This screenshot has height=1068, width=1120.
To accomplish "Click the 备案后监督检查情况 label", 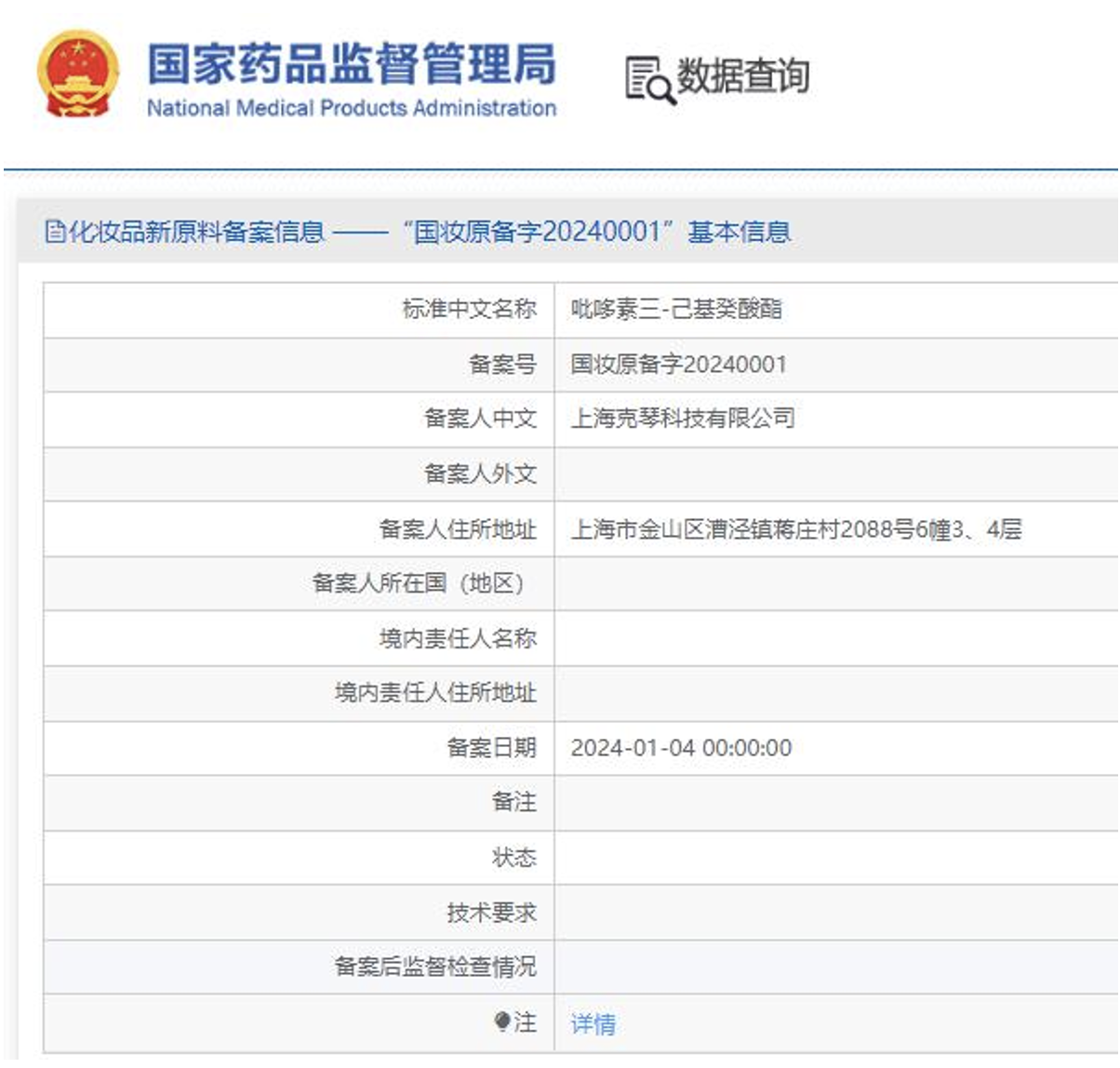I will click(x=435, y=968).
